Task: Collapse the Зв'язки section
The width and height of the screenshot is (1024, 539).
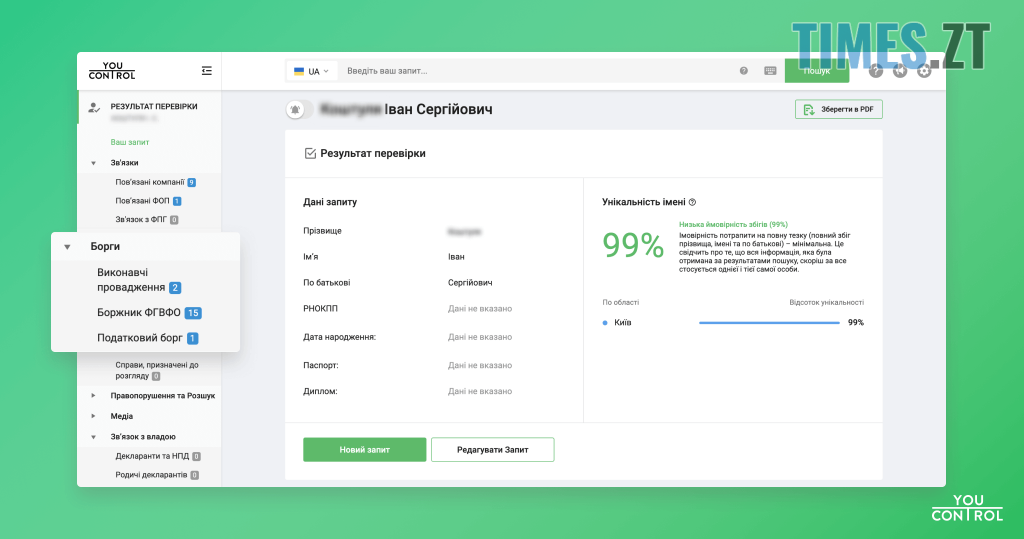Action: pyautogui.click(x=93, y=162)
